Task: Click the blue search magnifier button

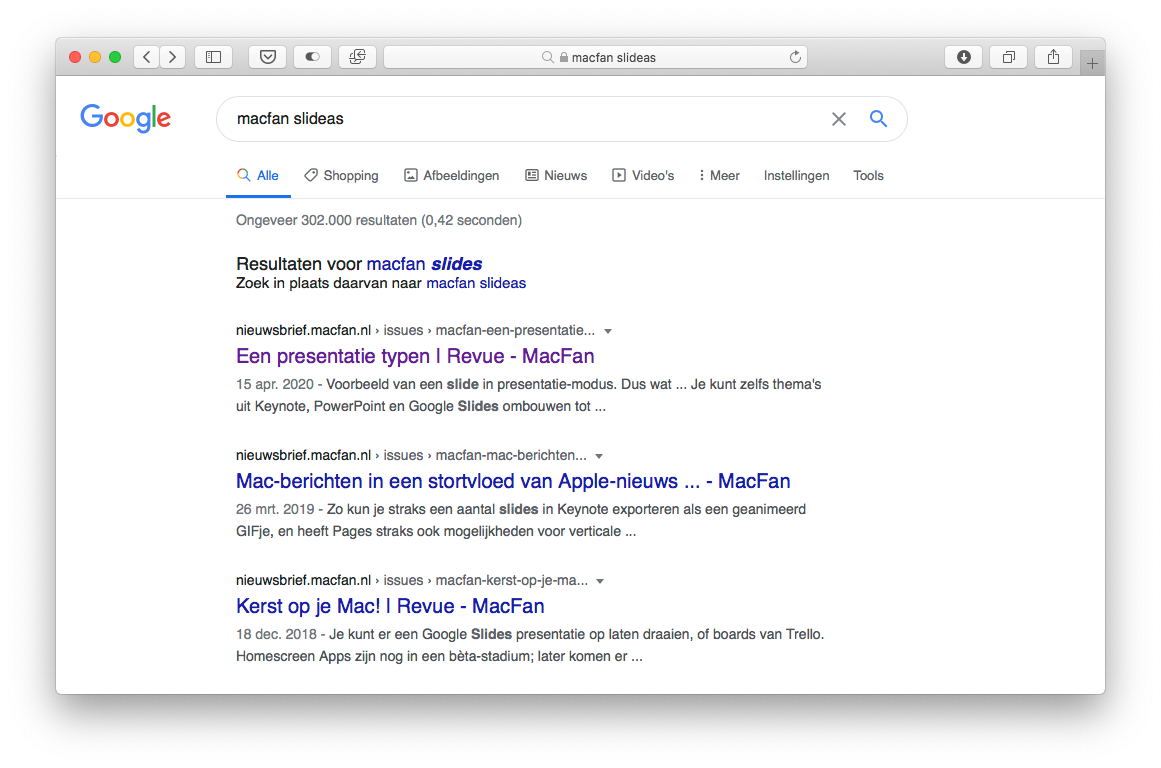Action: 878,118
